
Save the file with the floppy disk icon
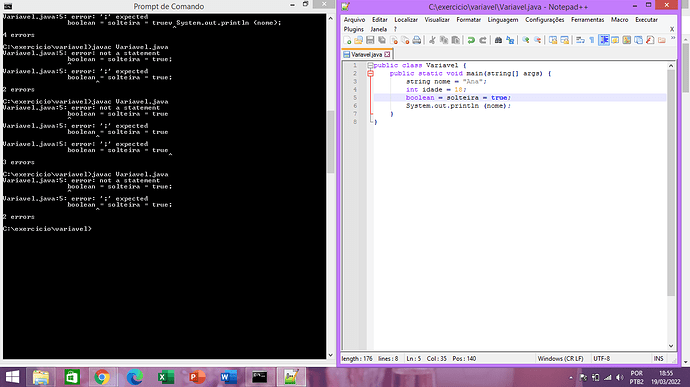click(x=370, y=40)
